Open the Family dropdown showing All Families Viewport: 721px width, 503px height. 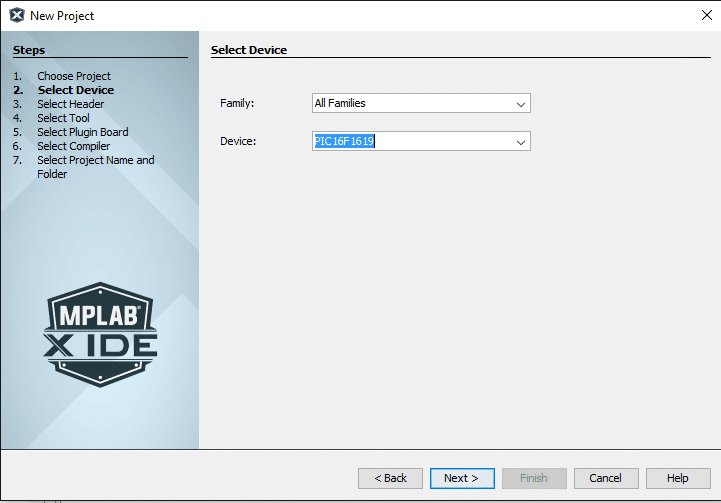[x=420, y=103]
